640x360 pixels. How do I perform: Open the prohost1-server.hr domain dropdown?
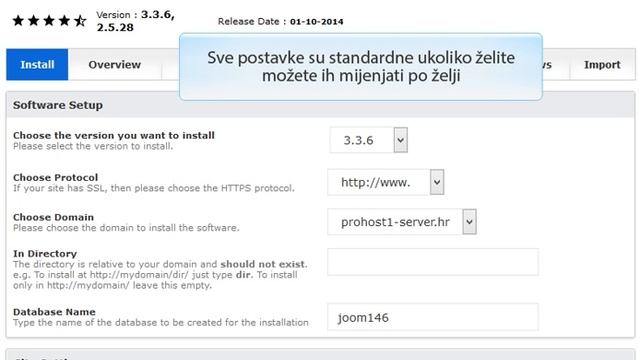(402, 222)
